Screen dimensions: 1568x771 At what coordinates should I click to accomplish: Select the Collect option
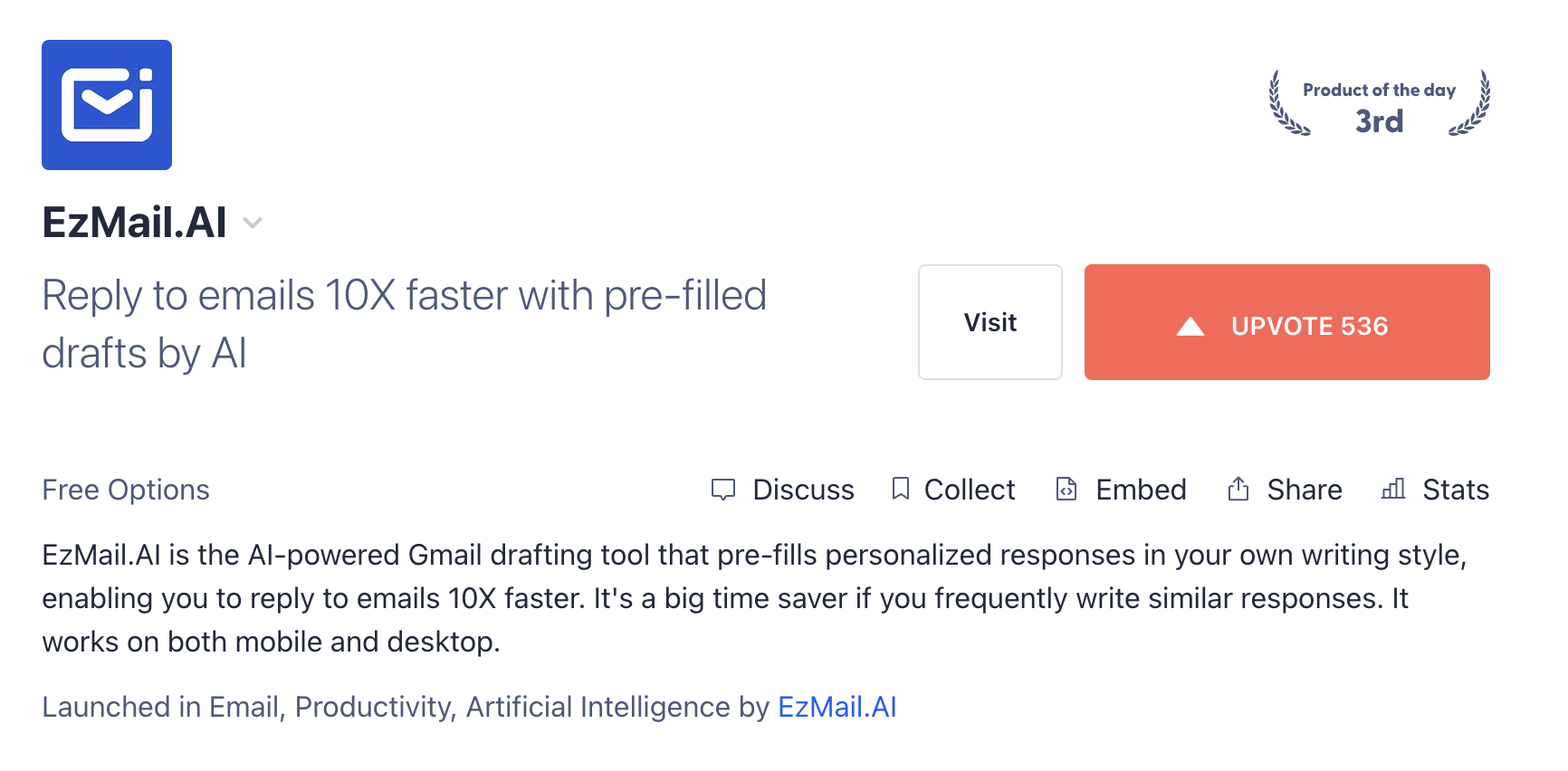tap(970, 490)
